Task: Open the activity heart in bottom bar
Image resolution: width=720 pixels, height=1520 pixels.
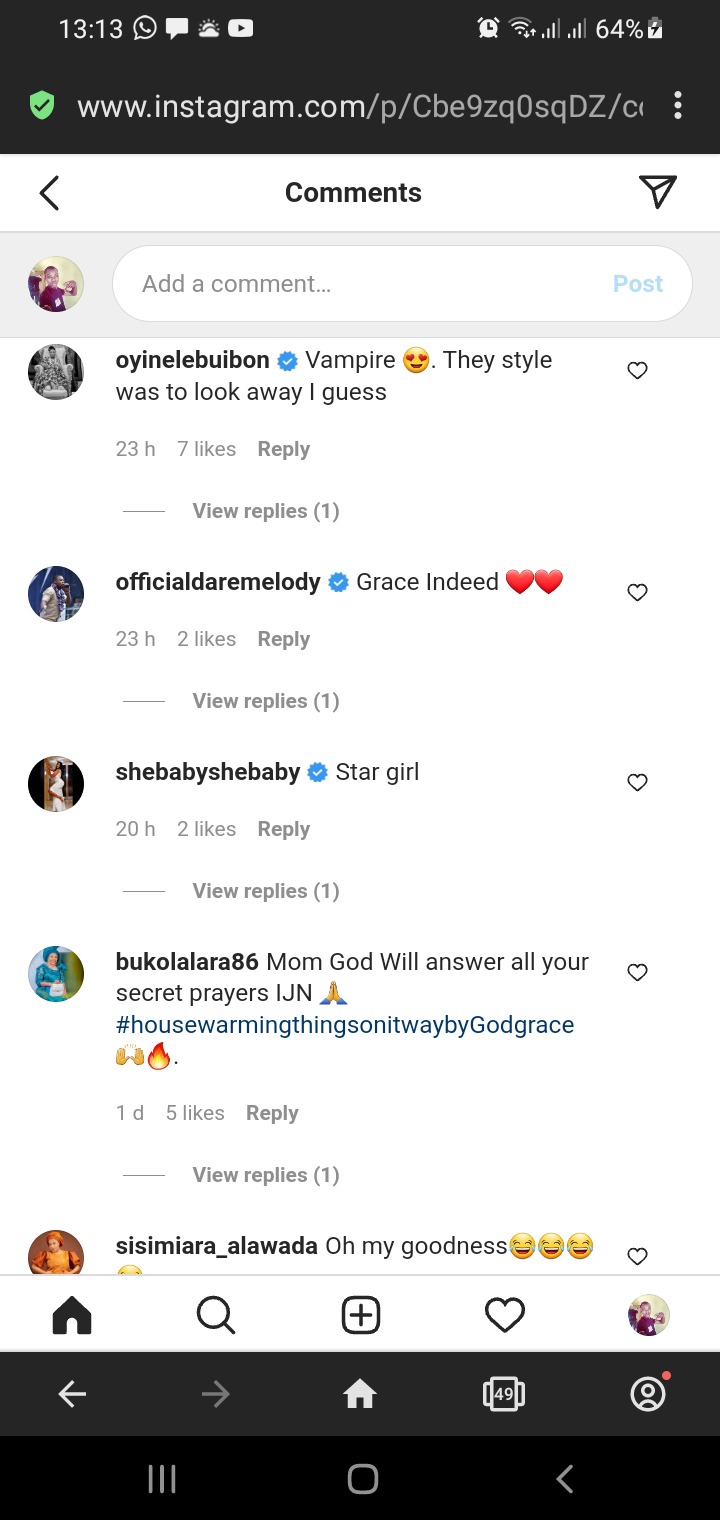Action: pyautogui.click(x=505, y=1315)
